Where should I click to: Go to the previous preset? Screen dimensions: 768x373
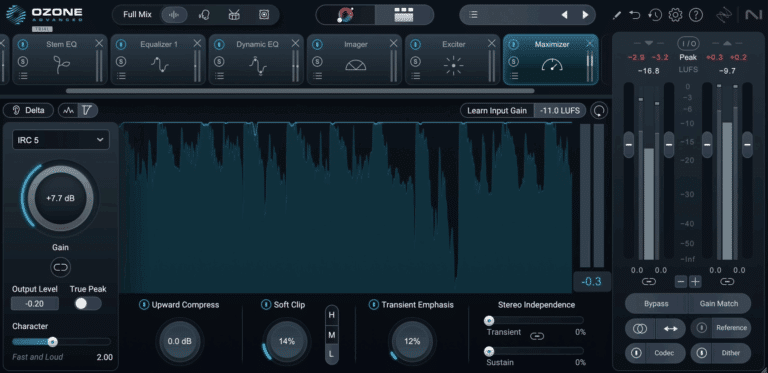[x=564, y=15]
